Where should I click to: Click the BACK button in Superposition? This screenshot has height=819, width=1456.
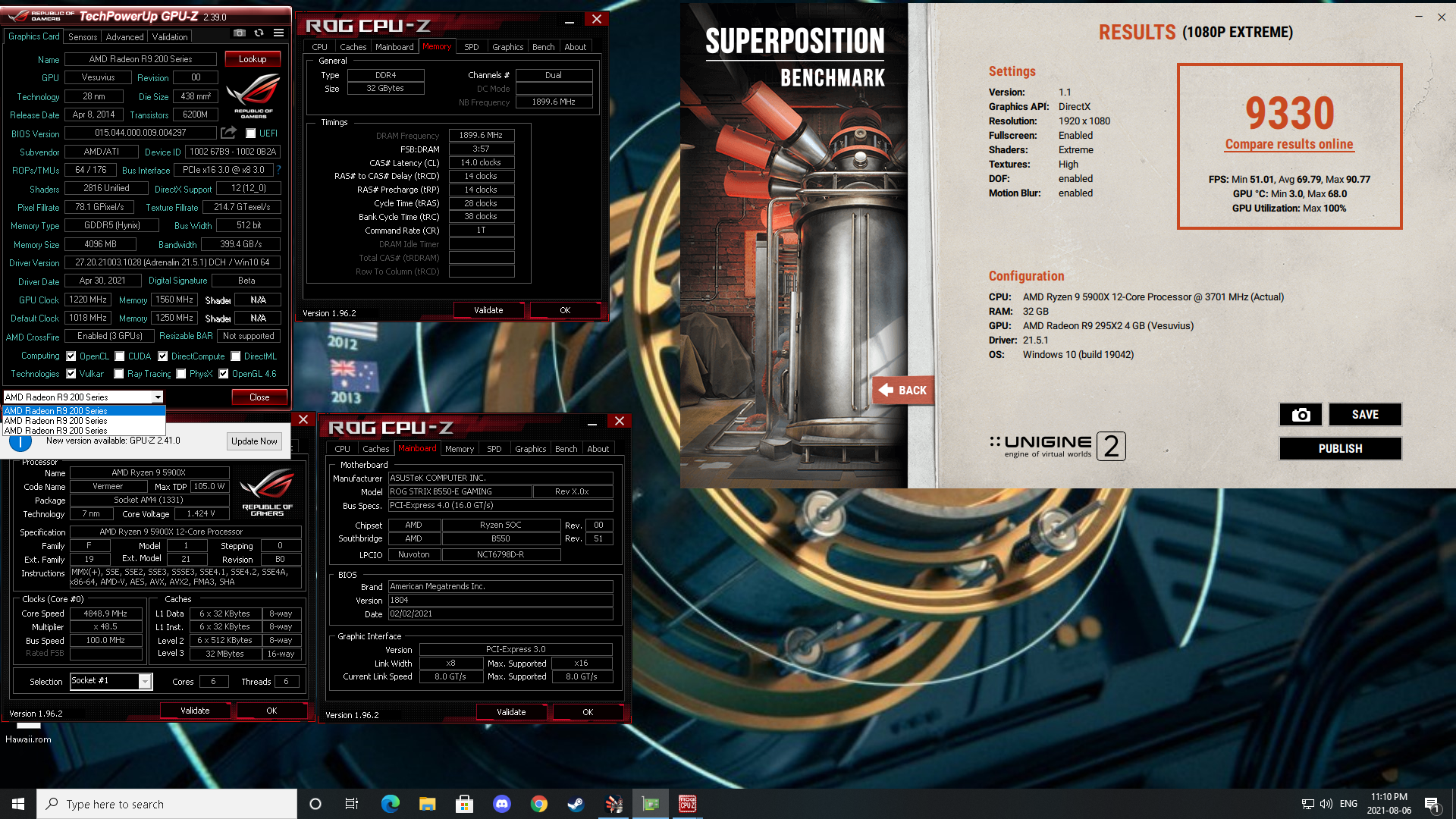902,391
